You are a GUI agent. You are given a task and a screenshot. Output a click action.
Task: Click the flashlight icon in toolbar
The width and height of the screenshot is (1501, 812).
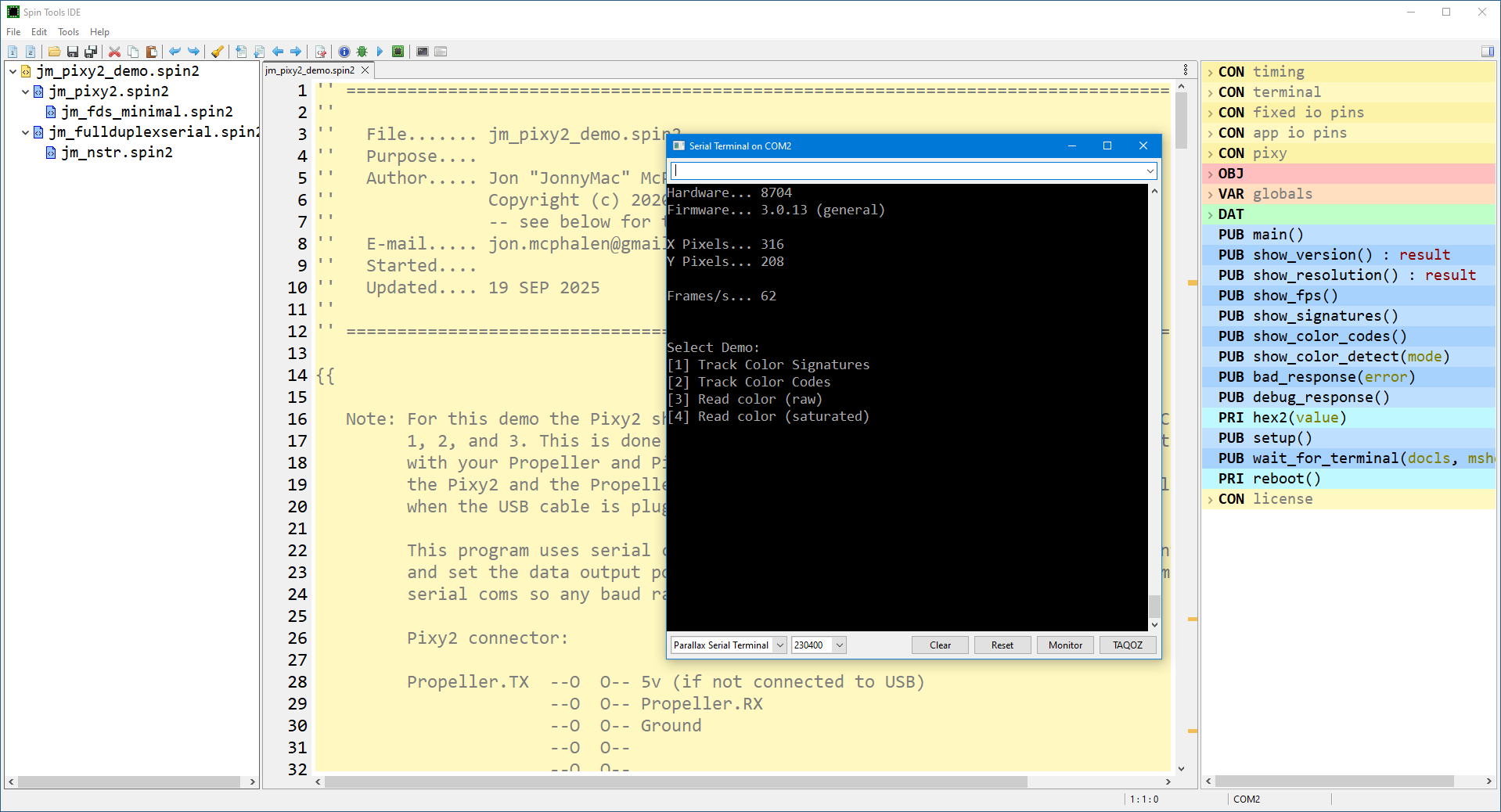(x=218, y=52)
